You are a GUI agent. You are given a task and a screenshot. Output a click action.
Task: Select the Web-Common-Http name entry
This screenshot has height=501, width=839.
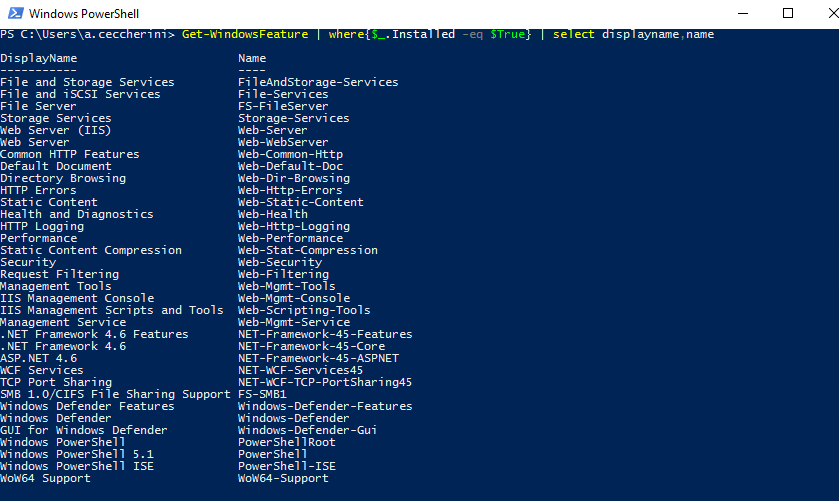291,154
